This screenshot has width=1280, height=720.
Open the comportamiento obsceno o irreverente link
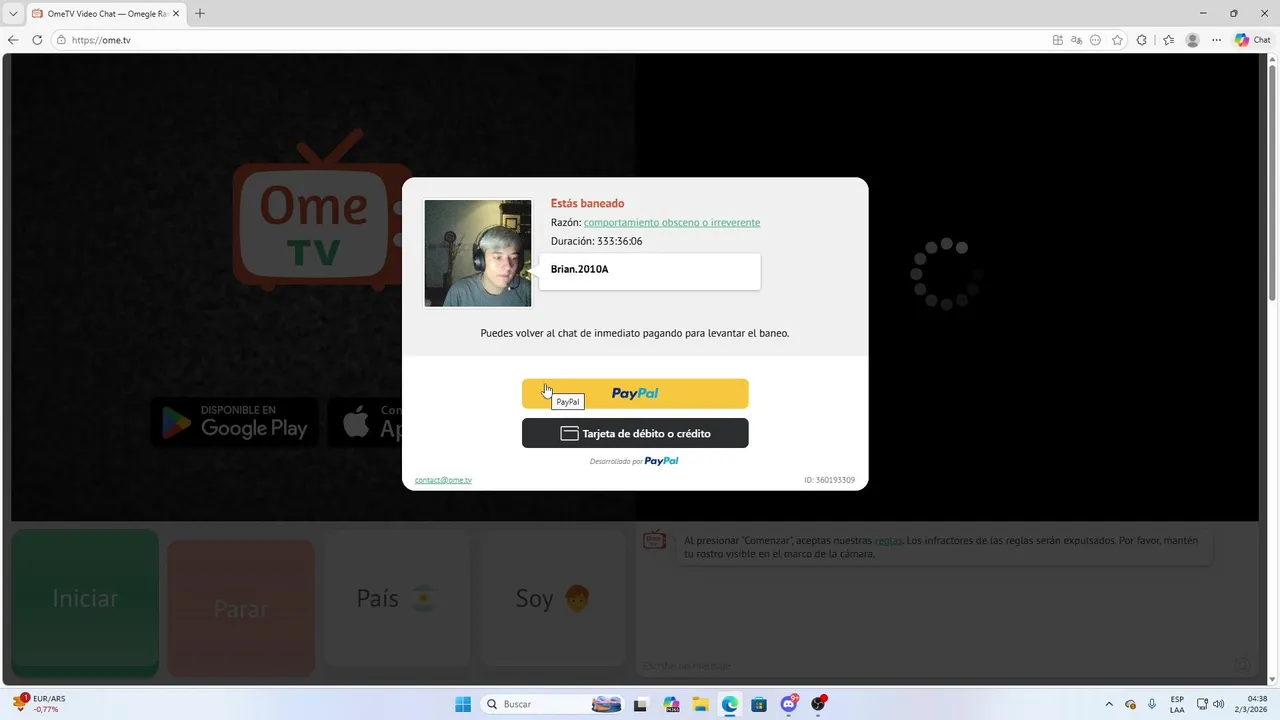[x=672, y=222]
